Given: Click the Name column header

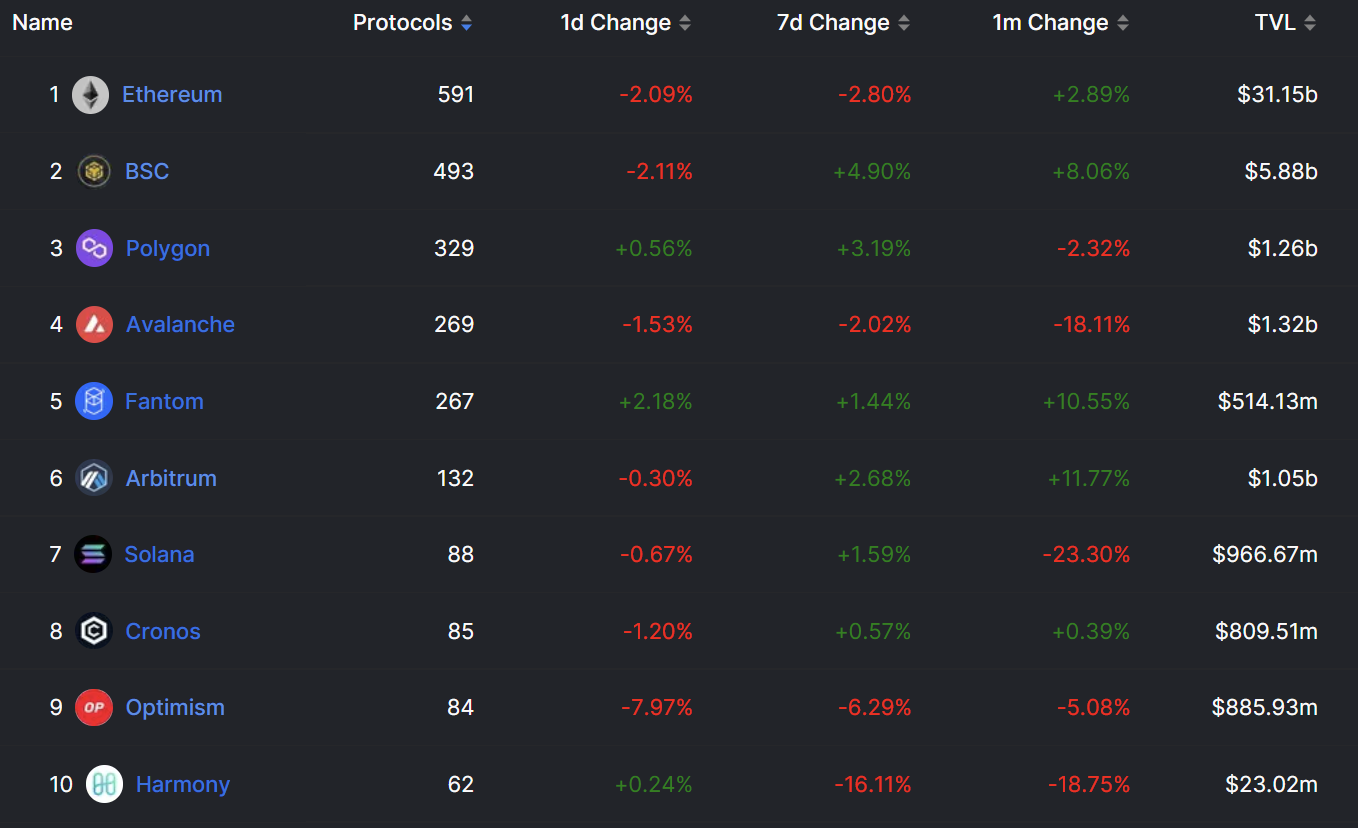Looking at the screenshot, I should tap(42, 23).
